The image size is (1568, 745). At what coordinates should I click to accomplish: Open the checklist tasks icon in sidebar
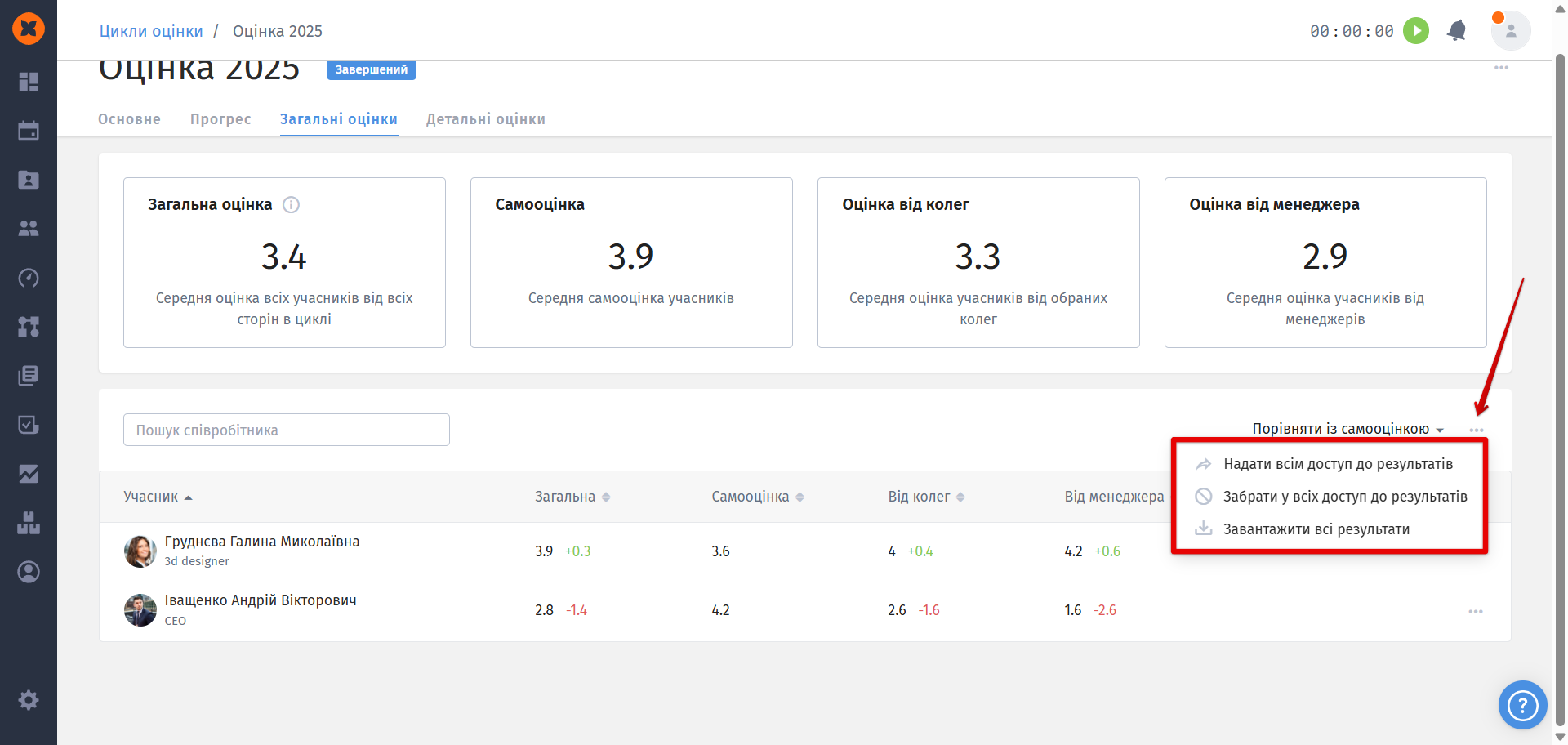(29, 425)
